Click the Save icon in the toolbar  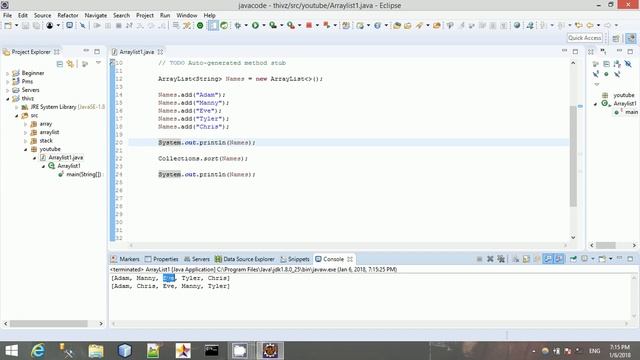25,25
